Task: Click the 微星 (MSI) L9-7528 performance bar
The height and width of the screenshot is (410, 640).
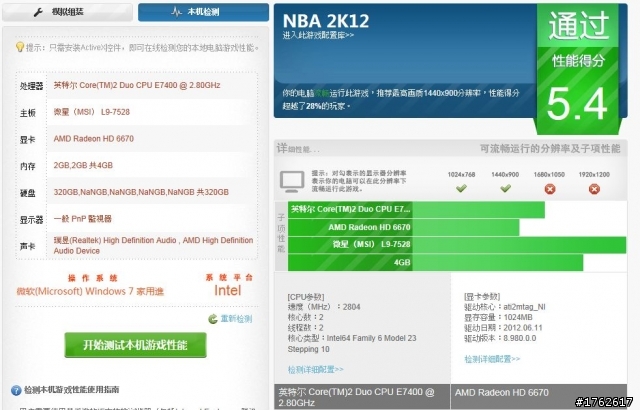Action: [457, 245]
